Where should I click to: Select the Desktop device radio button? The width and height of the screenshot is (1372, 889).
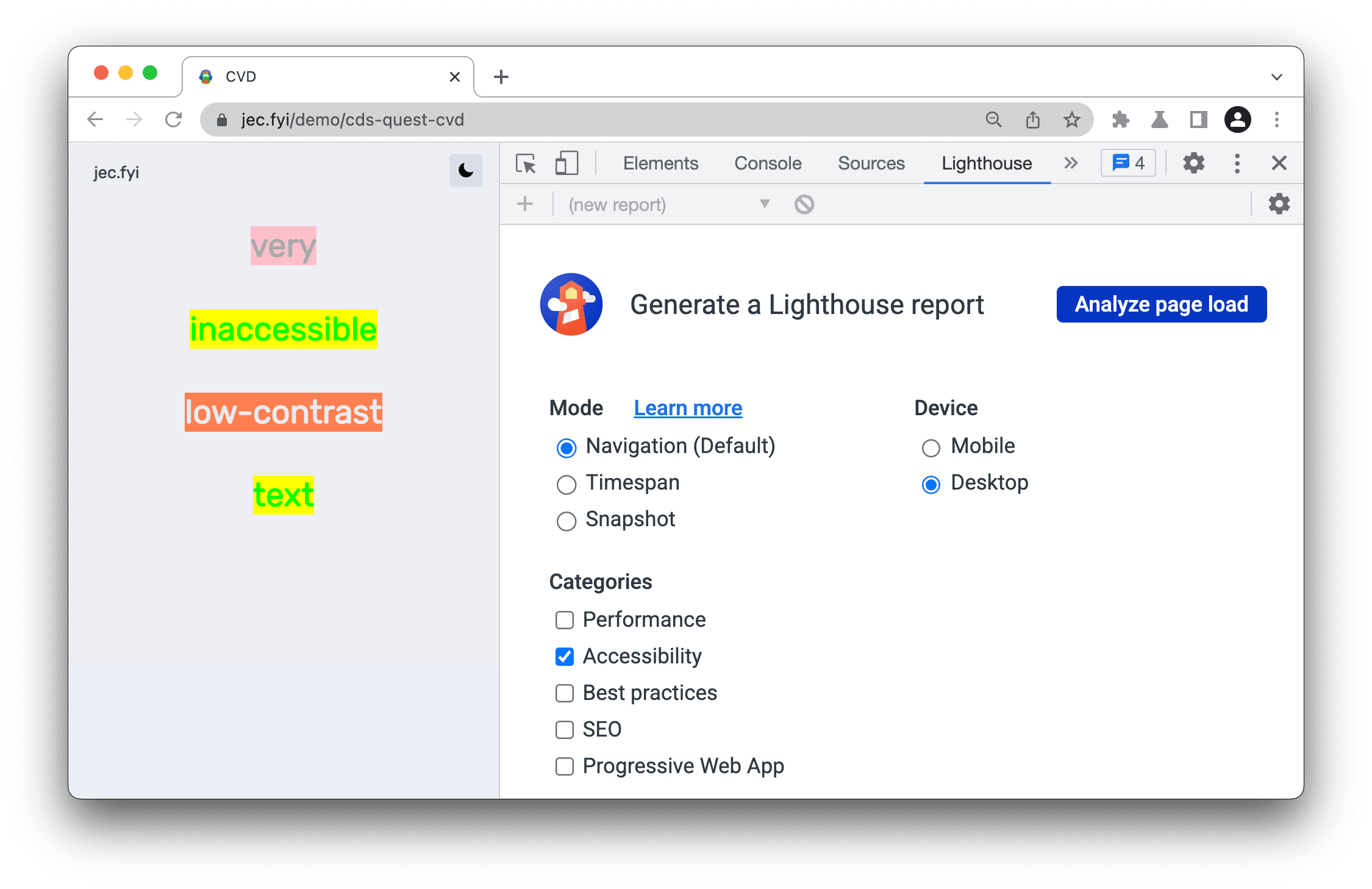coord(930,483)
